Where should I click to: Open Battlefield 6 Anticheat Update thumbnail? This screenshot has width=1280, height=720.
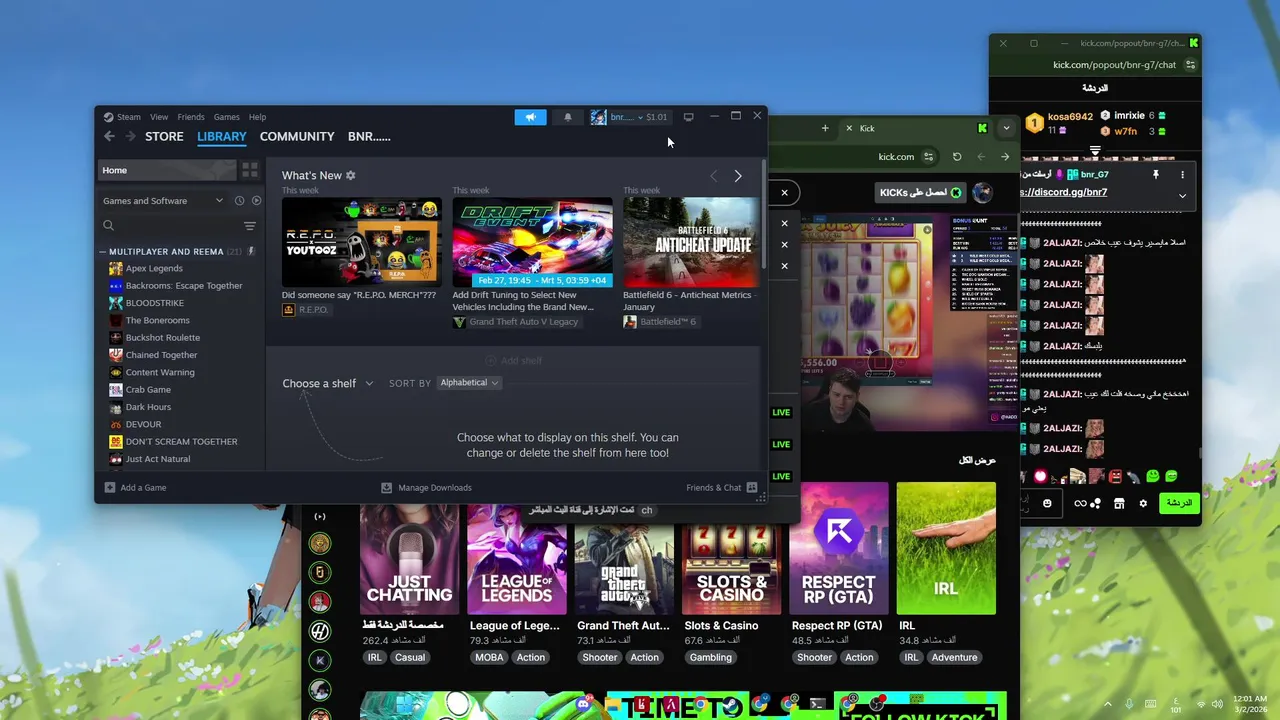tap(691, 242)
